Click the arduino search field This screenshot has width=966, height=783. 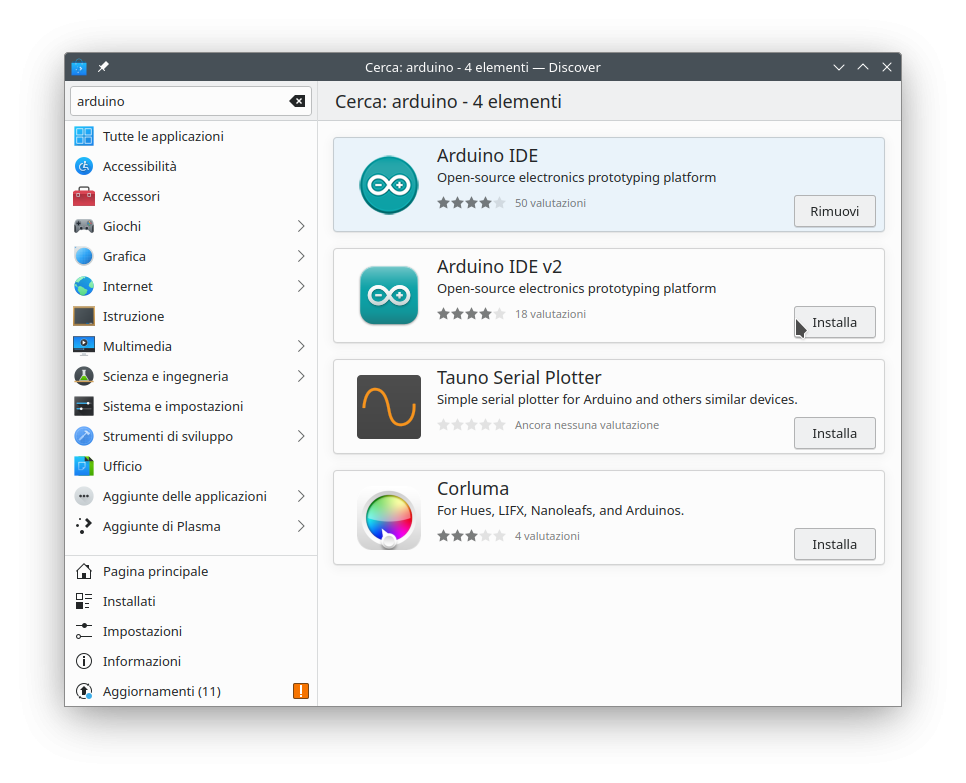pos(191,101)
